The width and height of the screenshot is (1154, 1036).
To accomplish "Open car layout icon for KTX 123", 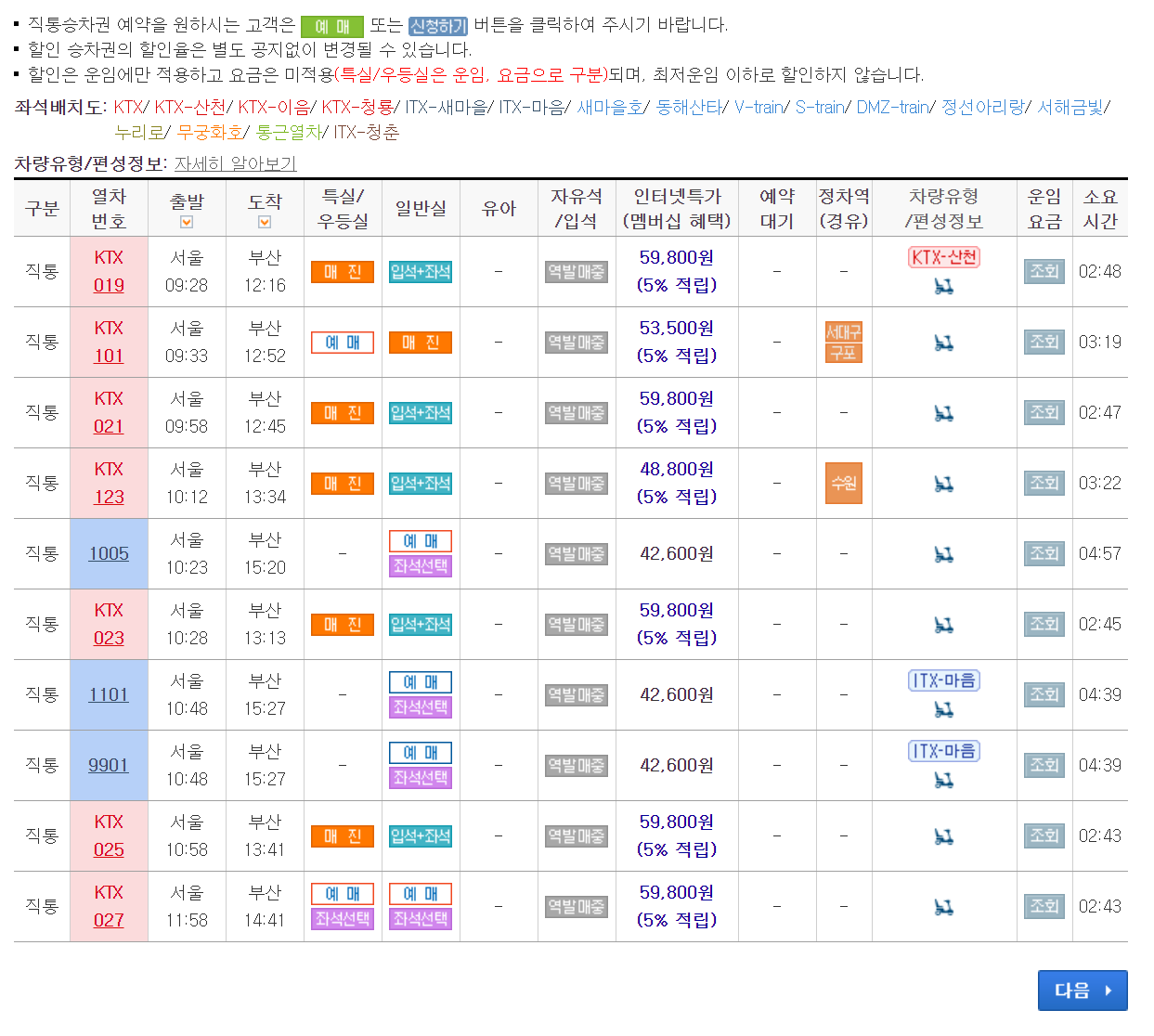I will point(944,484).
